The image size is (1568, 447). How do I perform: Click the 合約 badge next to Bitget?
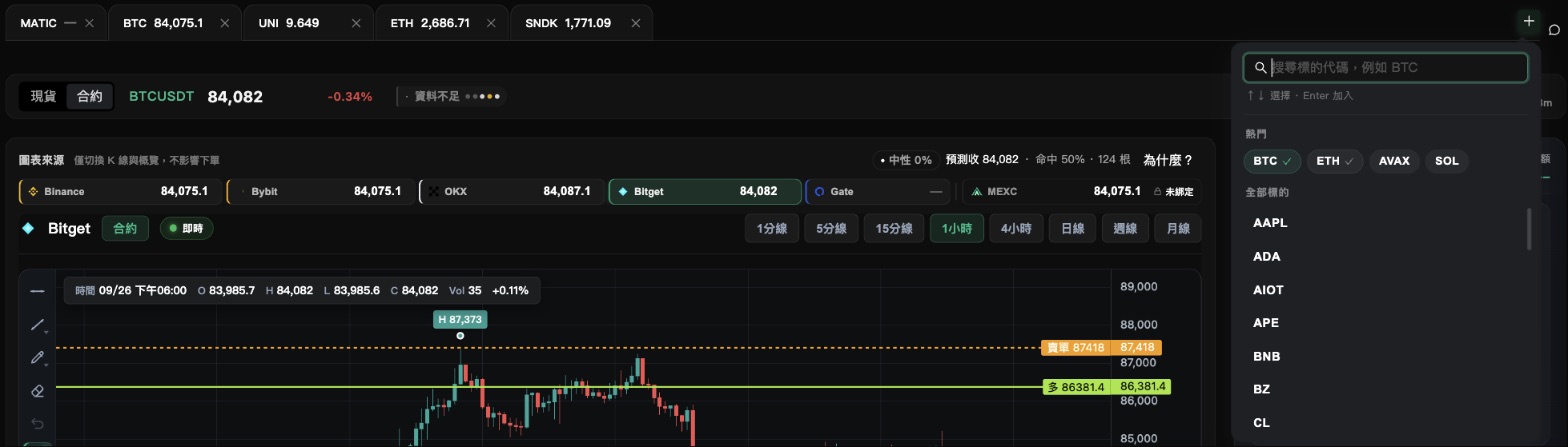pyautogui.click(x=125, y=229)
